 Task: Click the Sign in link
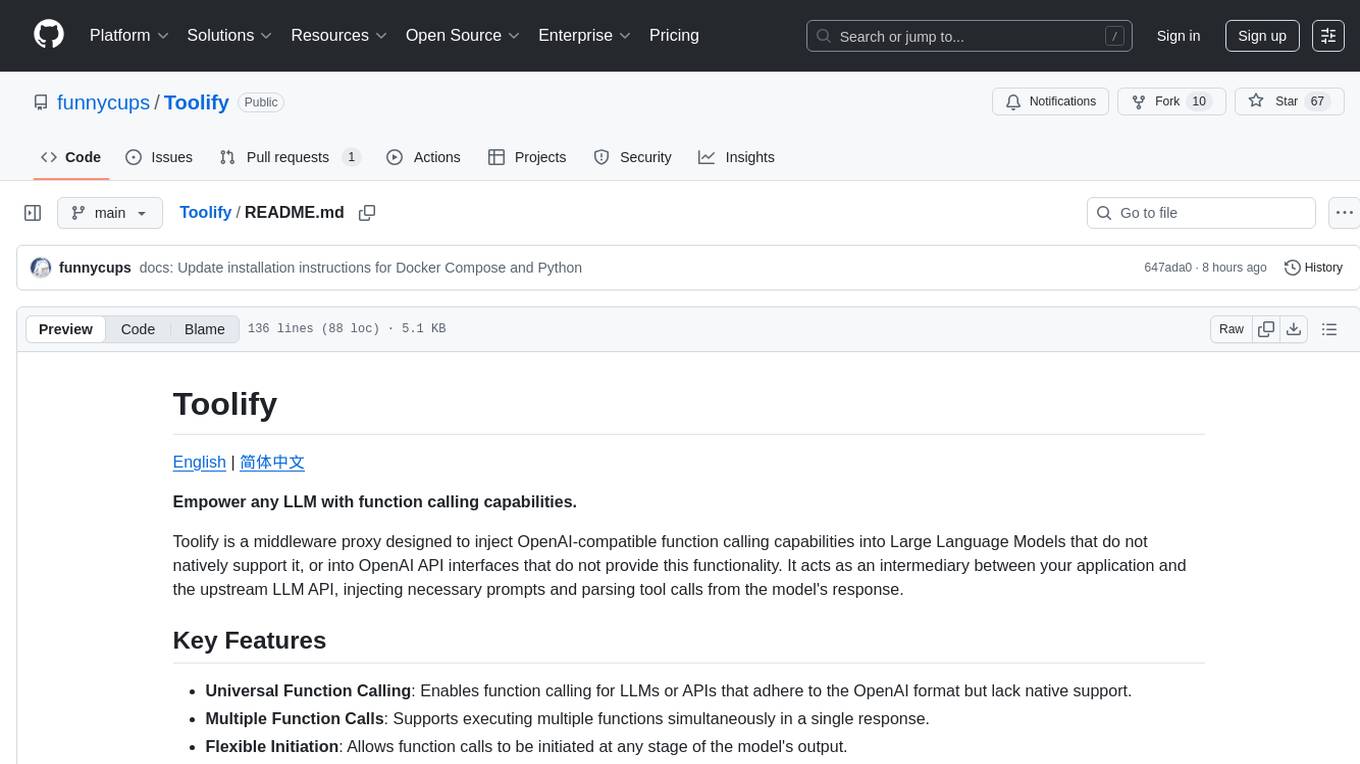click(x=1178, y=36)
